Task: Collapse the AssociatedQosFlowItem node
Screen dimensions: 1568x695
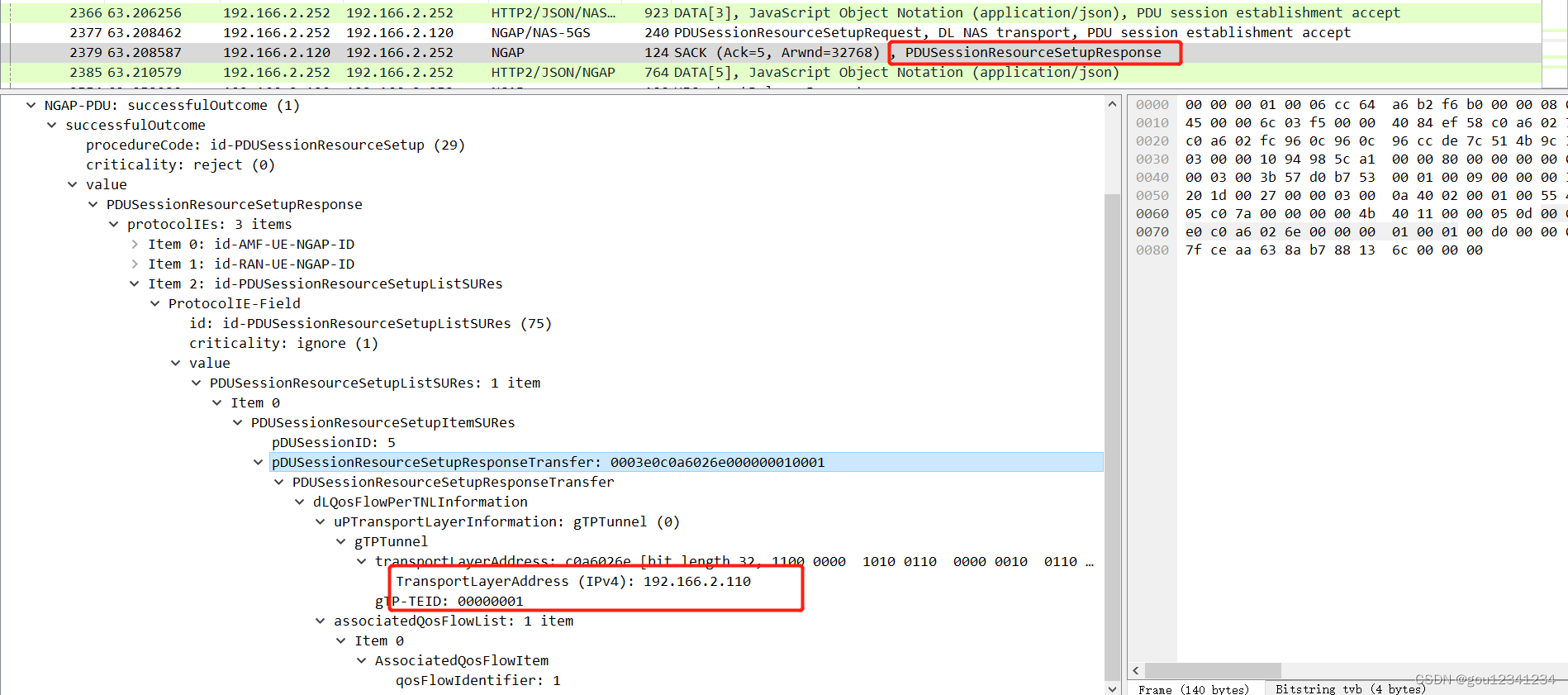Action: click(361, 660)
